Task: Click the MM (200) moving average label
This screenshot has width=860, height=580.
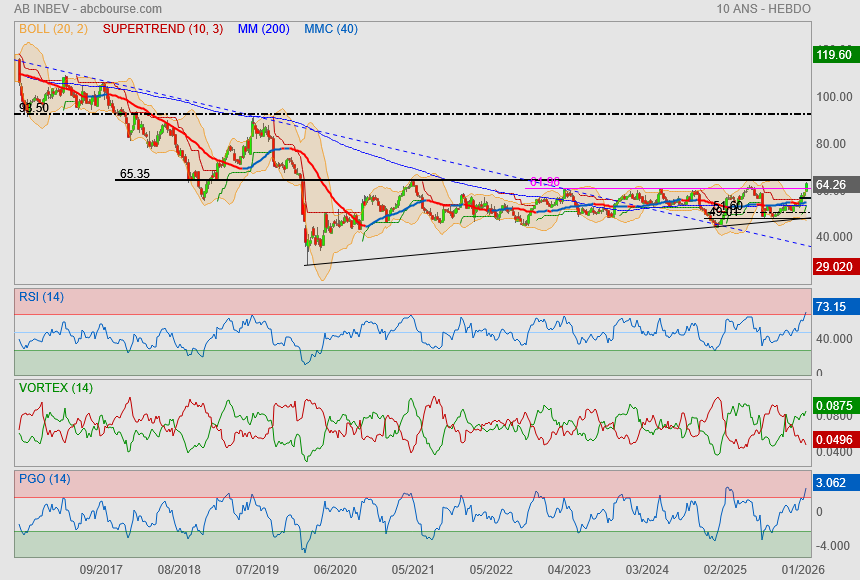Action: [x=264, y=29]
